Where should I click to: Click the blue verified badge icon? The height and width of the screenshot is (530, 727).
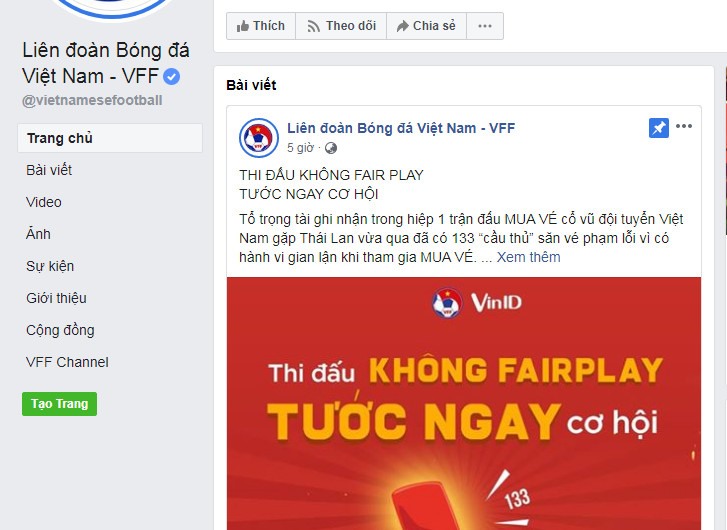172,77
